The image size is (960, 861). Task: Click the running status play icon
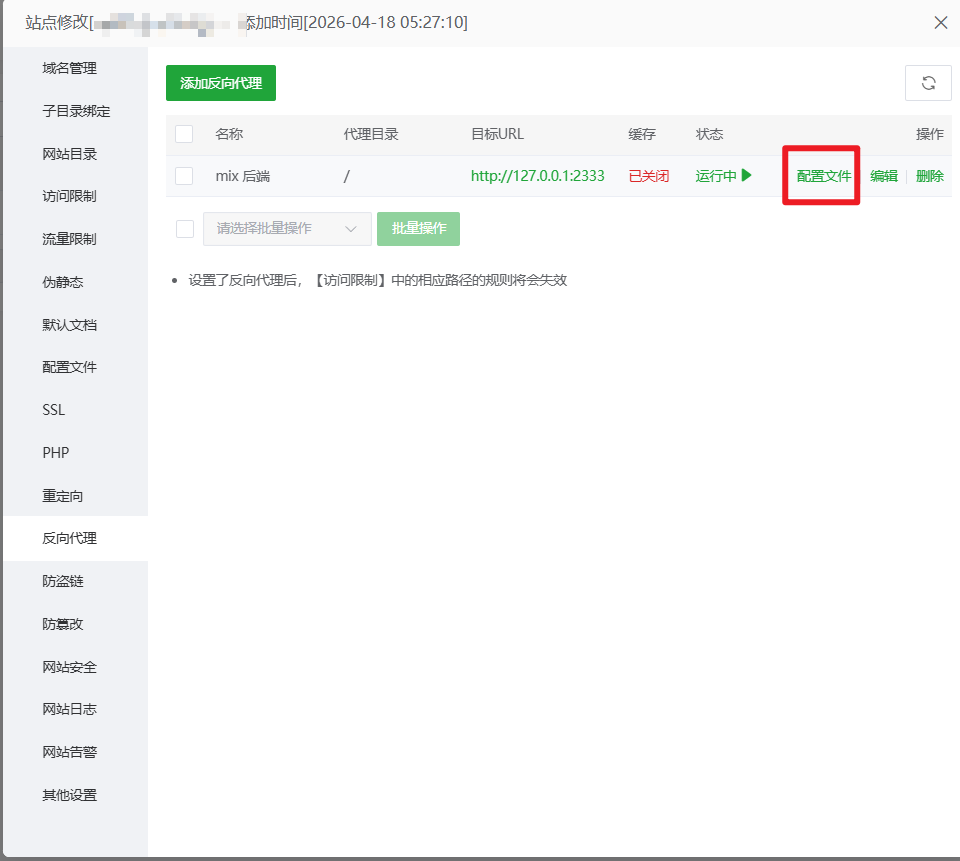(746, 176)
